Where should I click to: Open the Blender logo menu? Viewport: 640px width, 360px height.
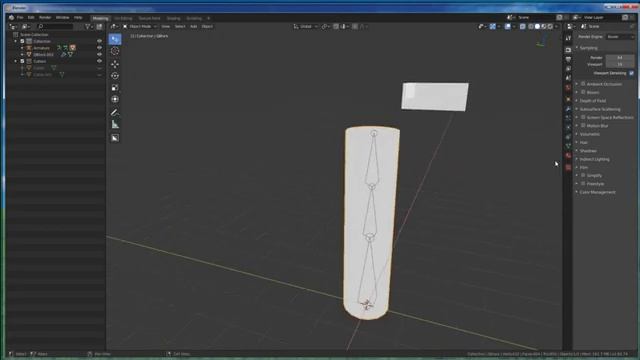(11, 18)
